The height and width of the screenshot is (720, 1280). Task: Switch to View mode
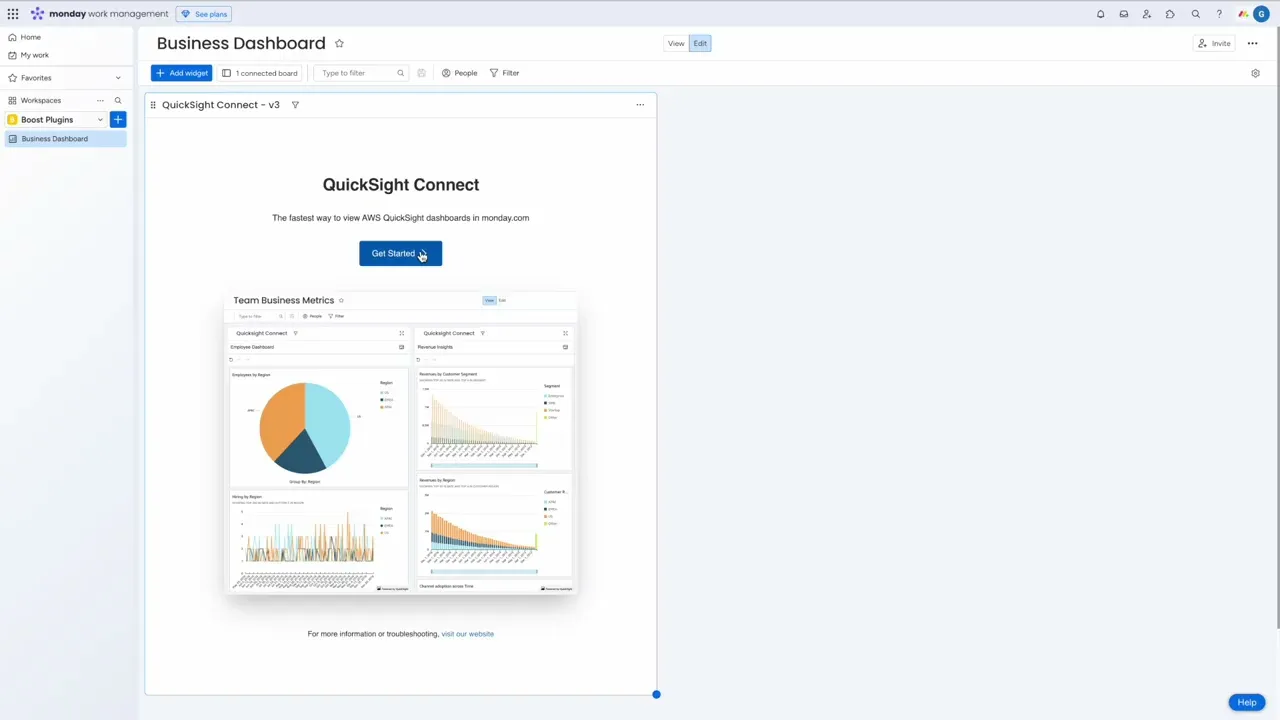[x=676, y=43]
